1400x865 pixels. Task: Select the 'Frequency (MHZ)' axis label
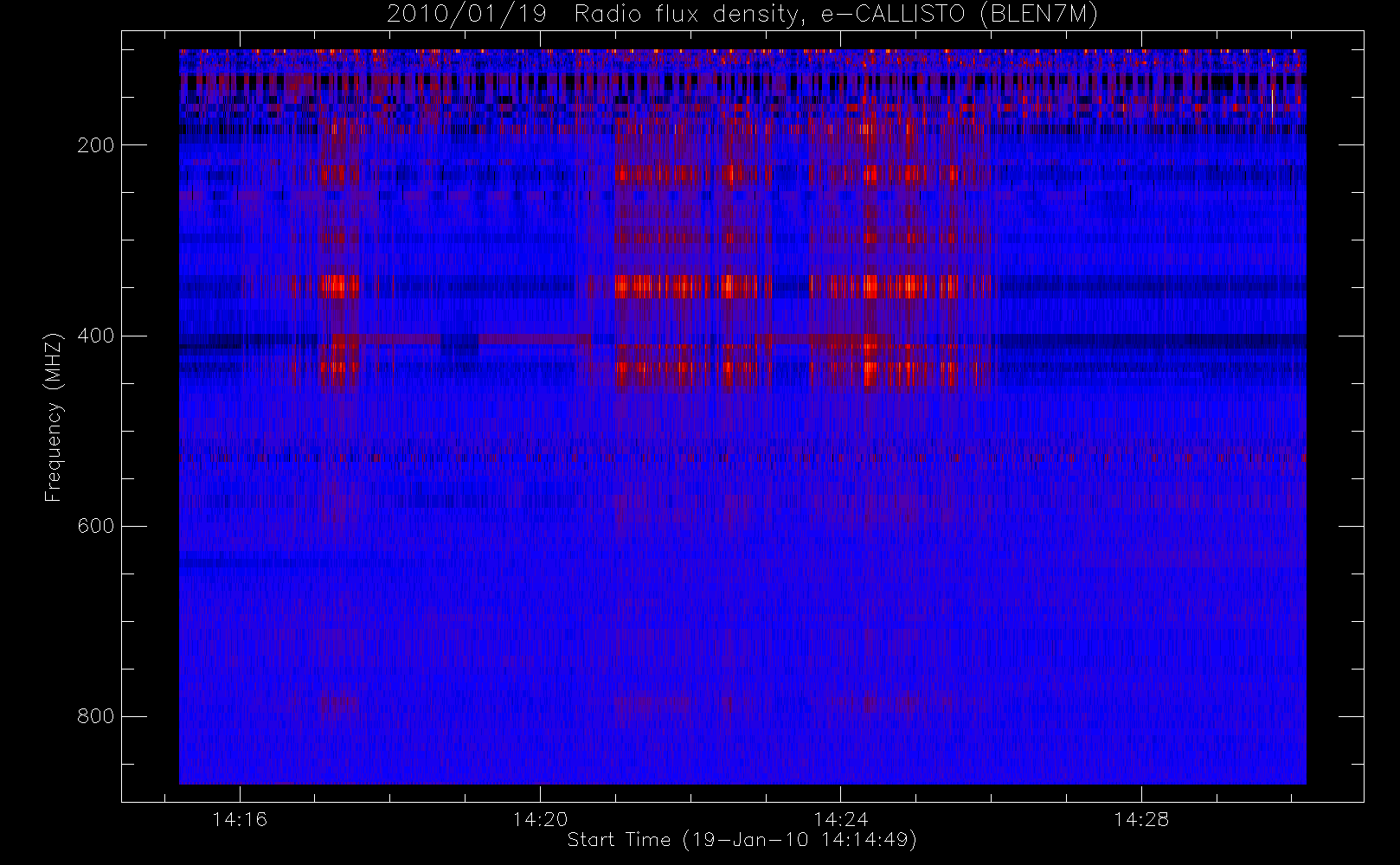(x=54, y=417)
